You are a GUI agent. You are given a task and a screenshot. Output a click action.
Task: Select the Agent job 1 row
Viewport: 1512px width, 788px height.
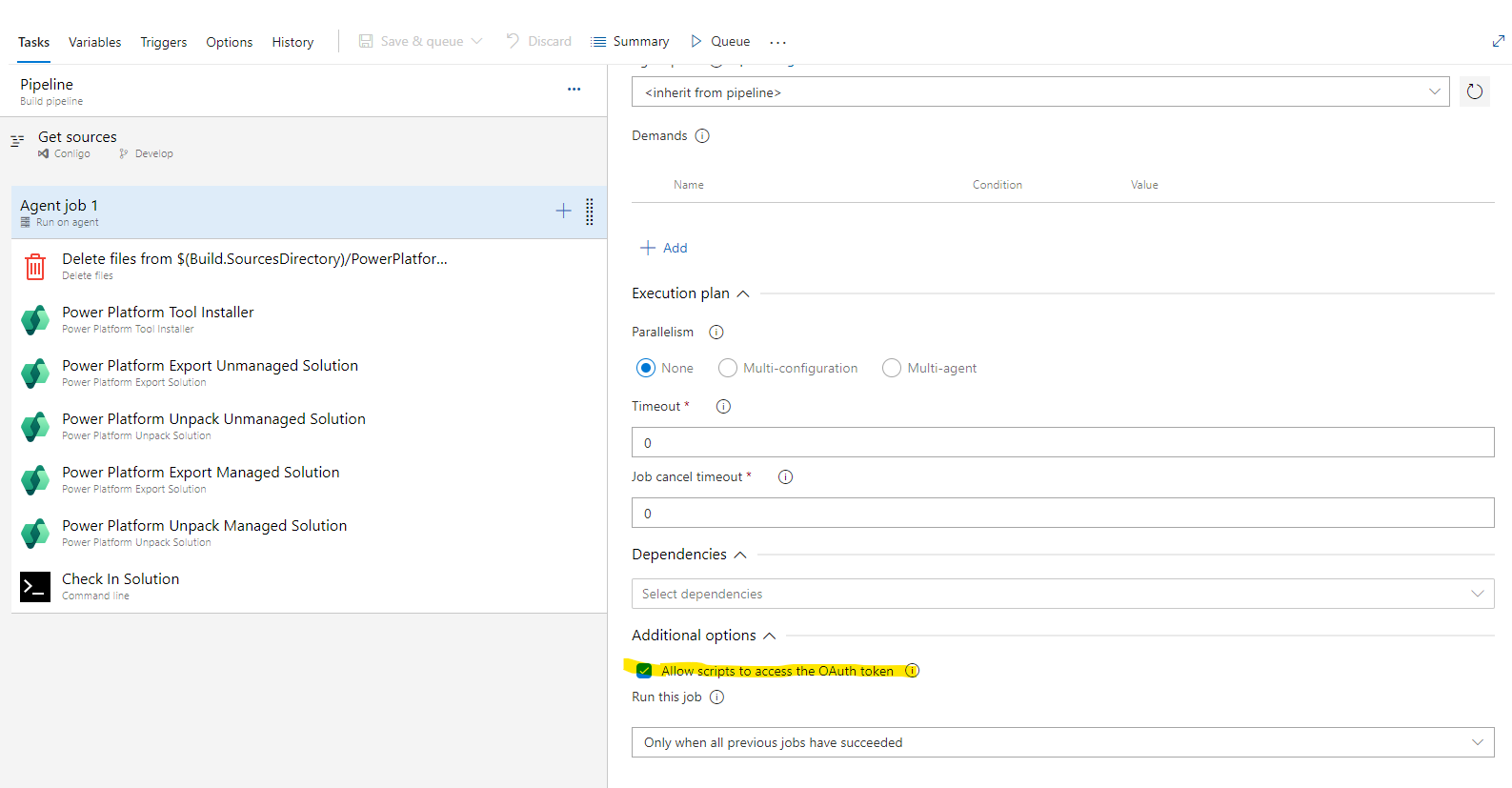(x=309, y=212)
